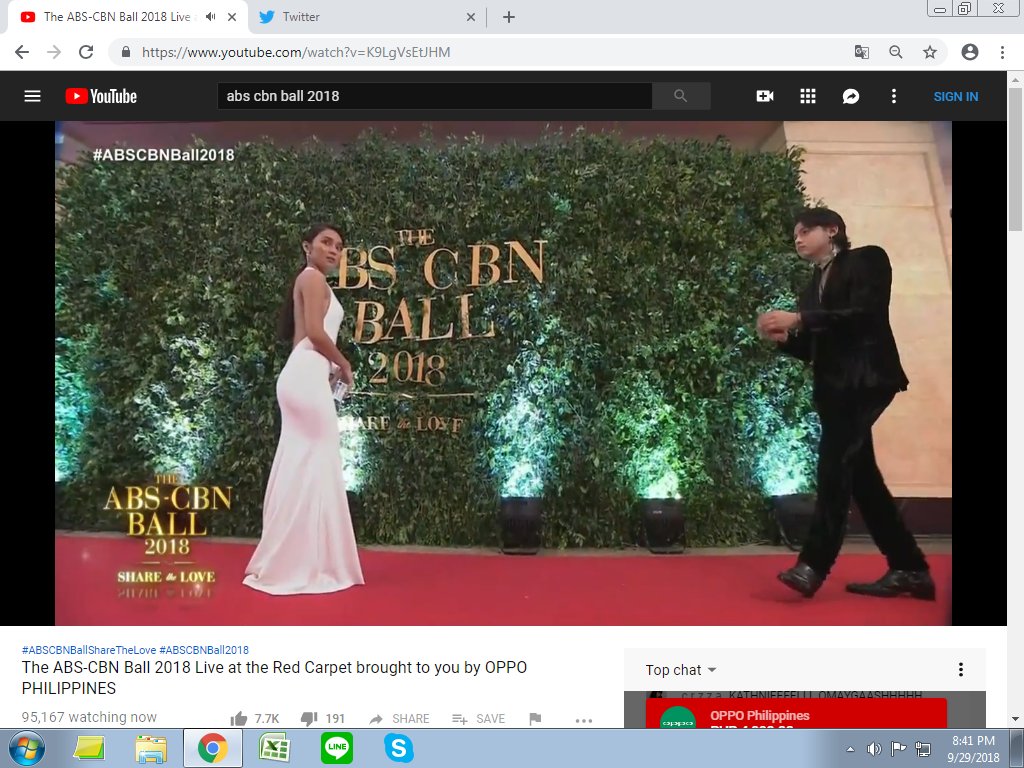Screen dimensions: 1024x768
Task: Open the Windows Start button
Action: tap(26, 748)
